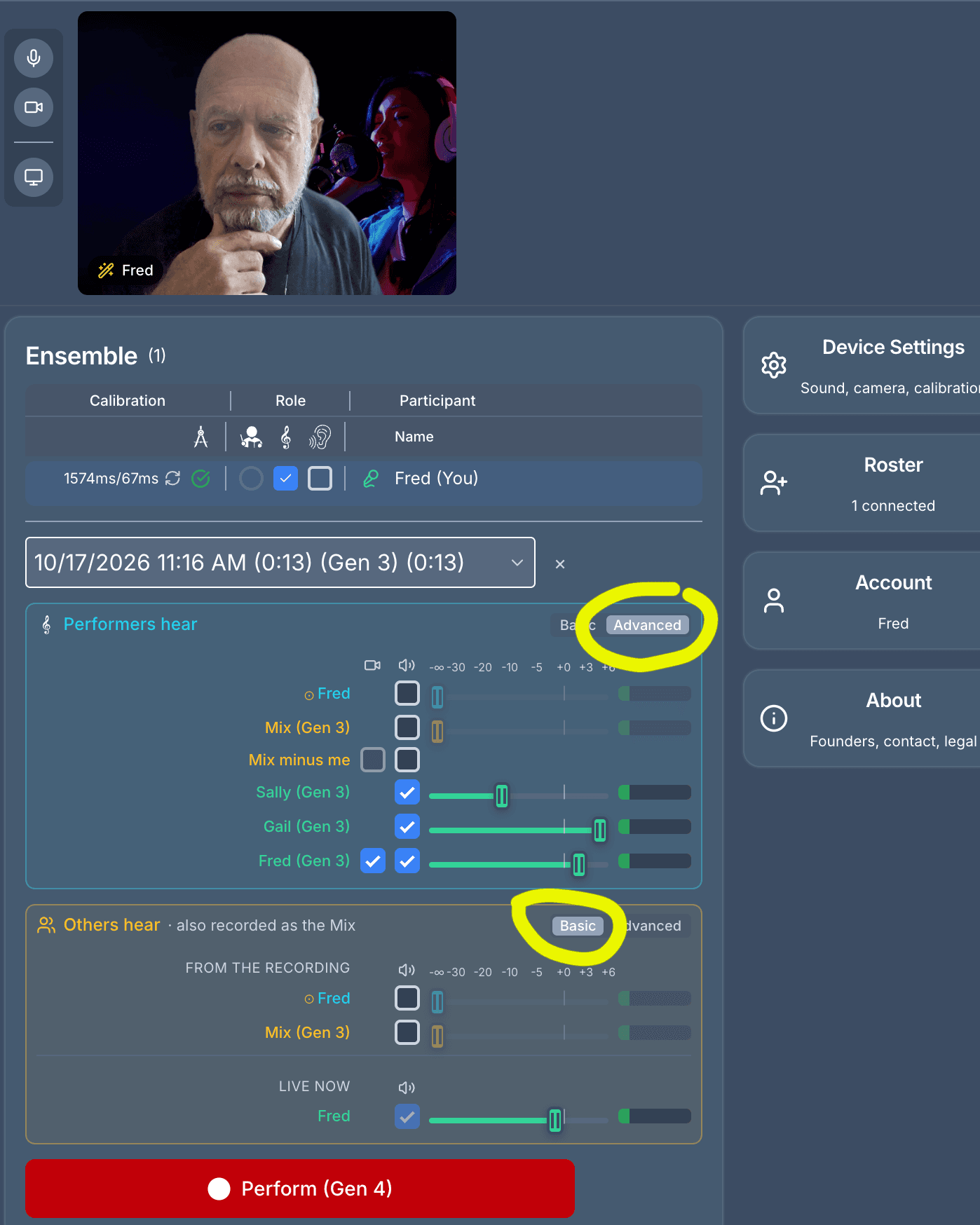The width and height of the screenshot is (980, 1225).
Task: Click the speaker icon in the LIVE NOW row
Action: [407, 1087]
